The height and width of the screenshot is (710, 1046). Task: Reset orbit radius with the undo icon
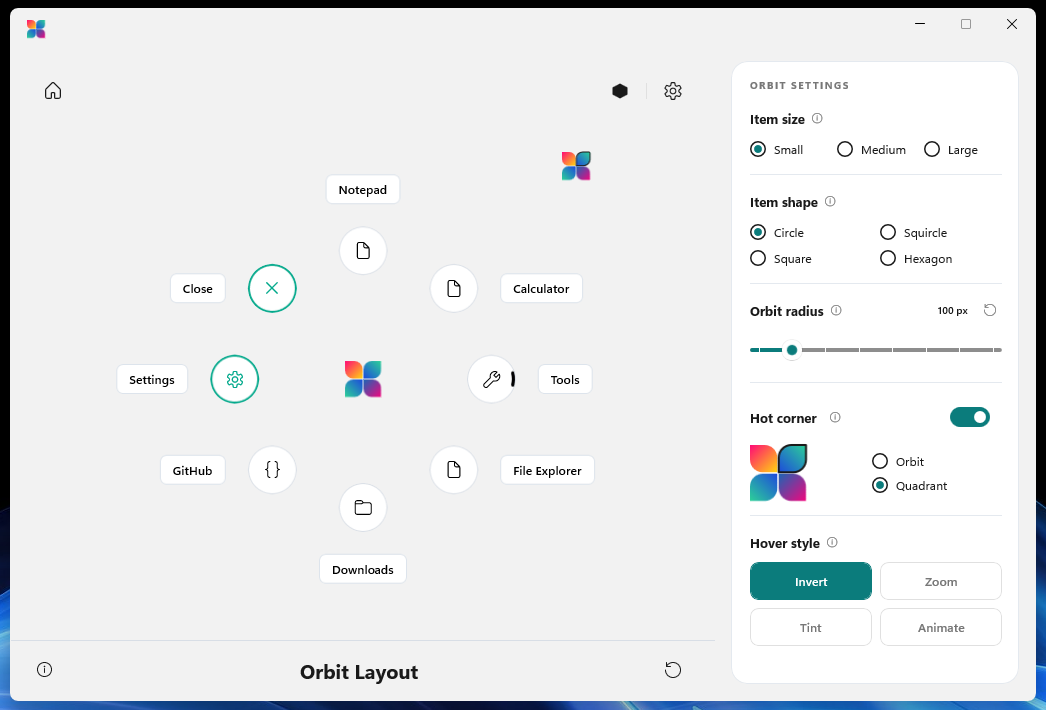(990, 310)
